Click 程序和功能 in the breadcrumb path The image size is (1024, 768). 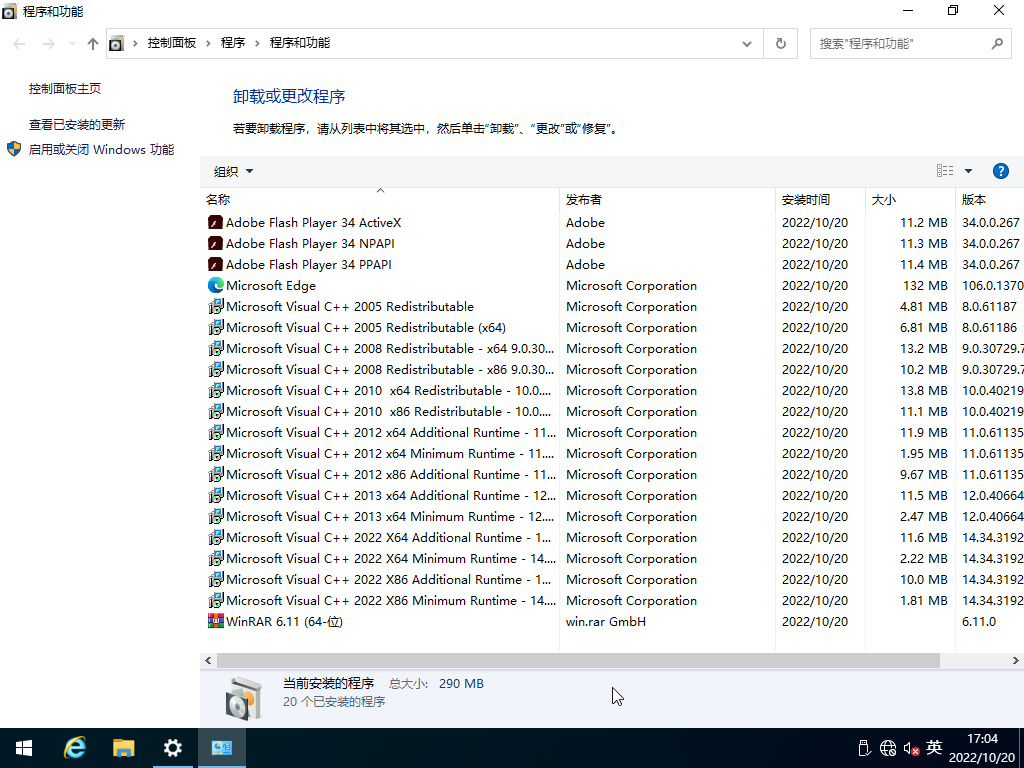pyautogui.click(x=300, y=43)
